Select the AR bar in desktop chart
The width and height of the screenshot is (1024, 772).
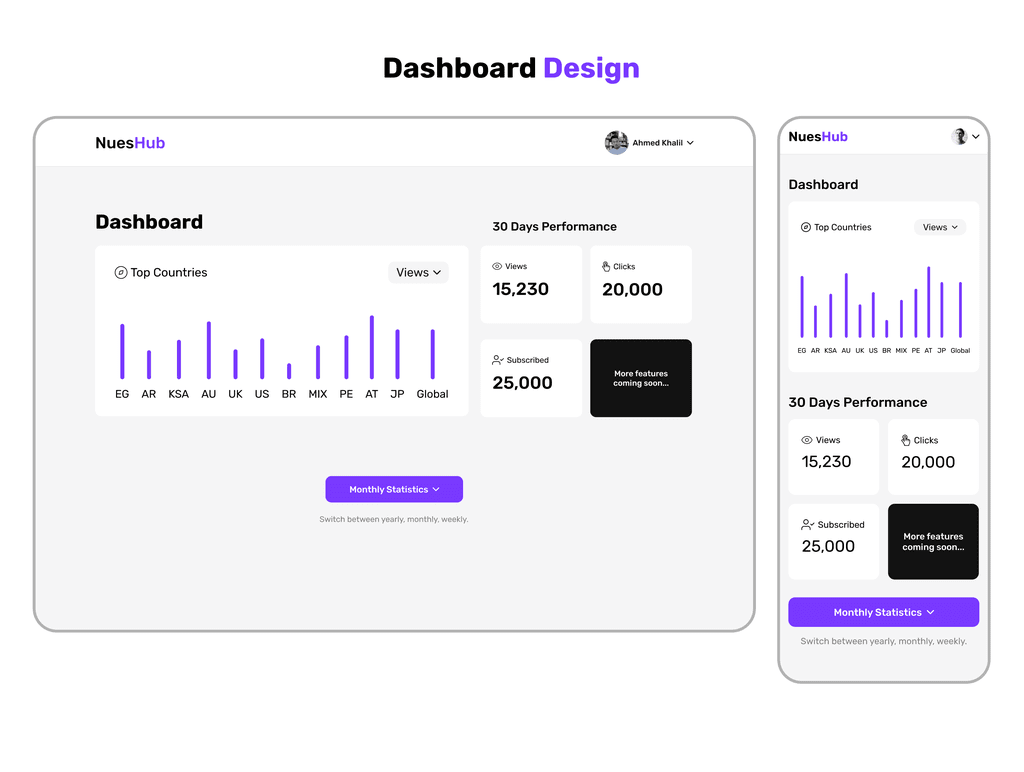pyautogui.click(x=149, y=364)
